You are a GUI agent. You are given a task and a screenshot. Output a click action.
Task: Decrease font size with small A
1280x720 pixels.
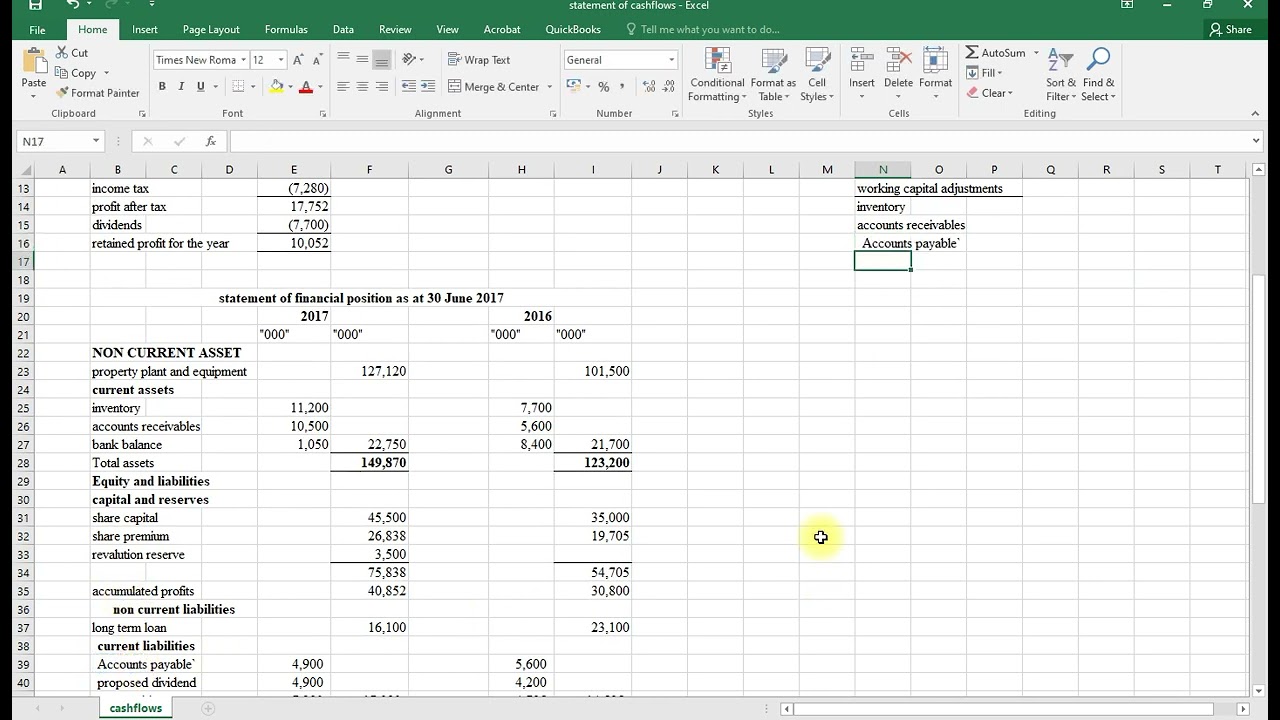(x=317, y=60)
